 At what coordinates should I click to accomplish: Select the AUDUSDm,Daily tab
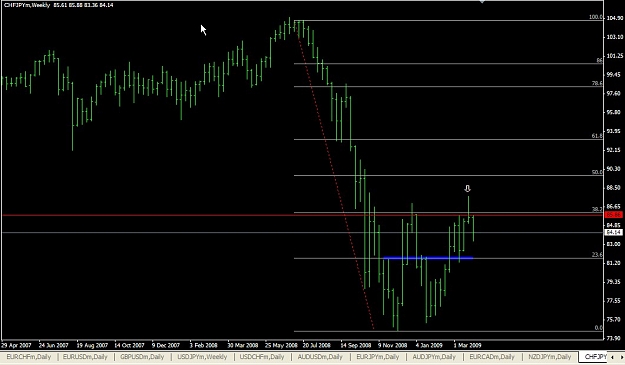pos(320,357)
